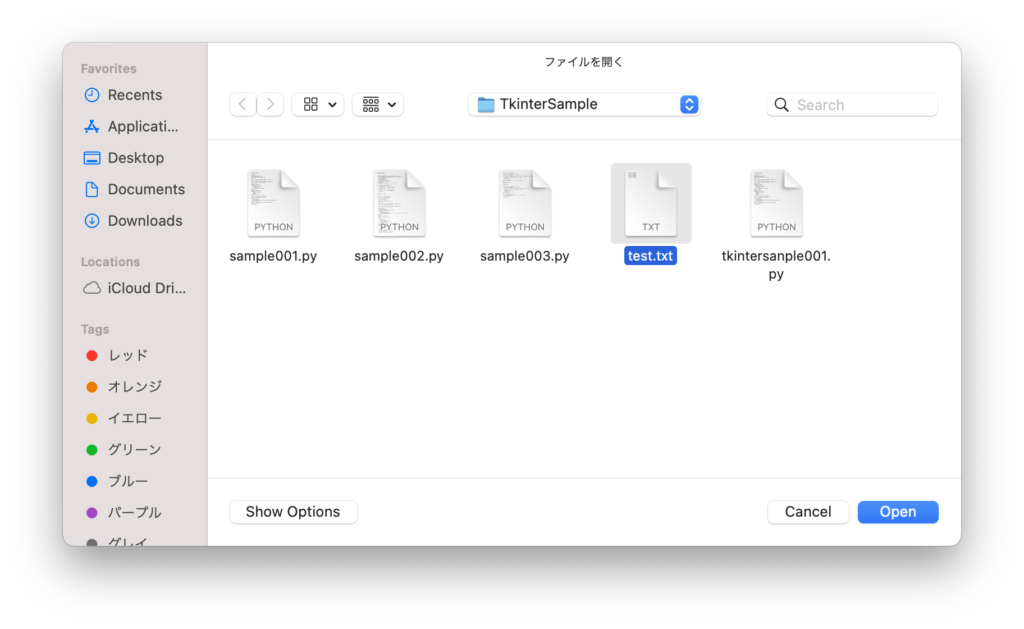1024x629 pixels.
Task: Click the Search field
Action: [x=852, y=105]
